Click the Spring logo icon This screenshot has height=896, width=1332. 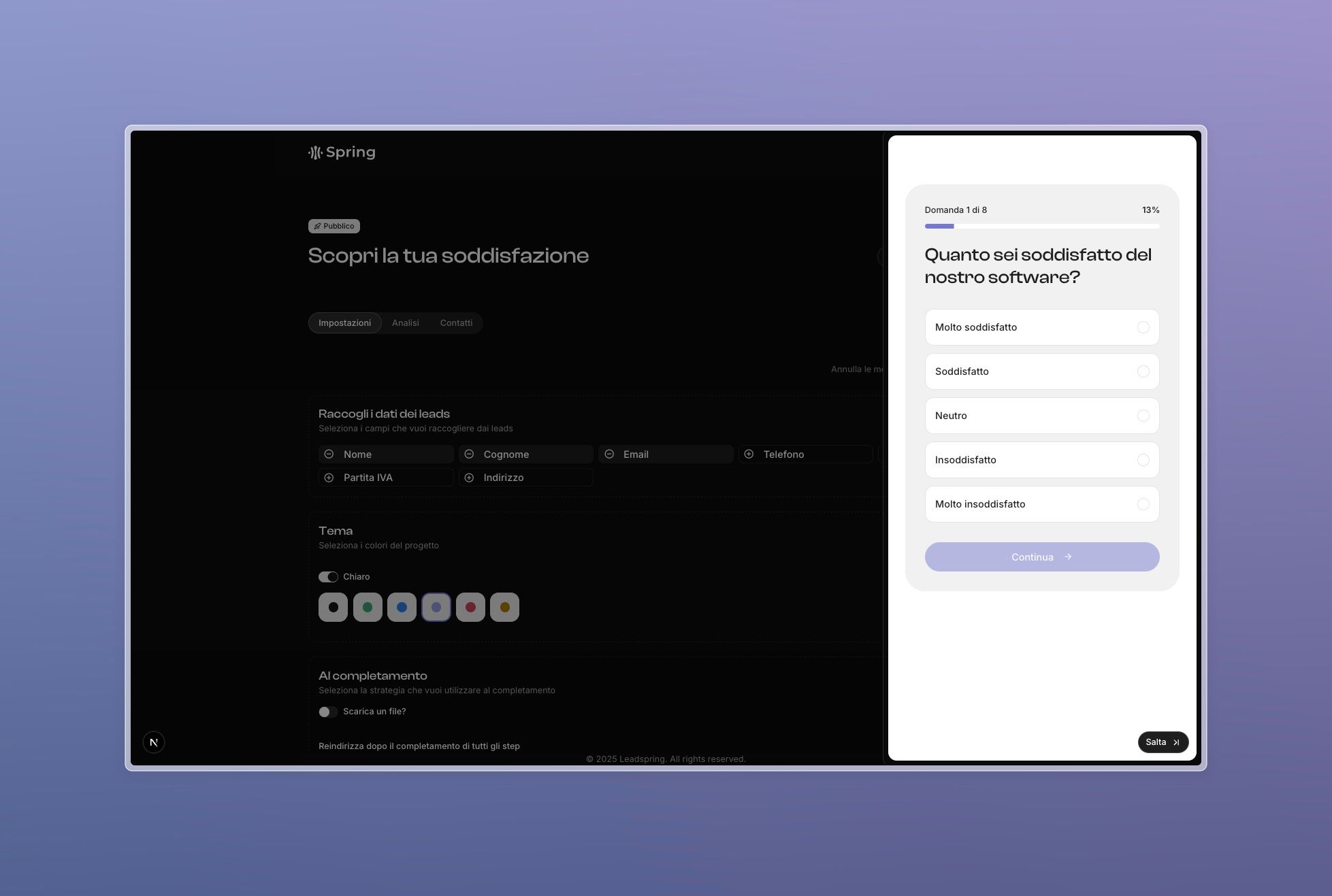tap(315, 152)
